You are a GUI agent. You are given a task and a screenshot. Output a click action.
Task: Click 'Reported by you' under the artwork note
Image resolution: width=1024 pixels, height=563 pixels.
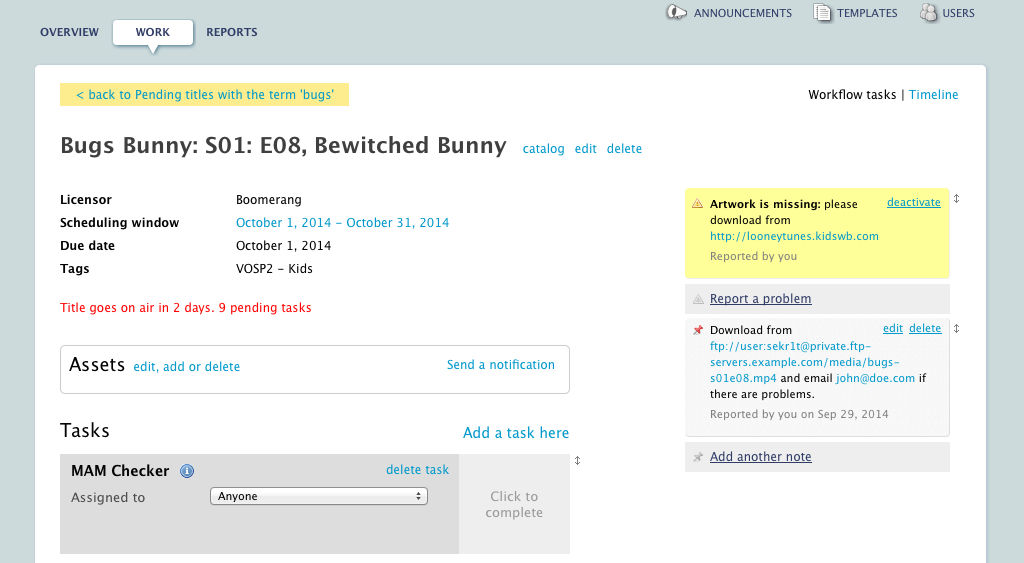(754, 257)
